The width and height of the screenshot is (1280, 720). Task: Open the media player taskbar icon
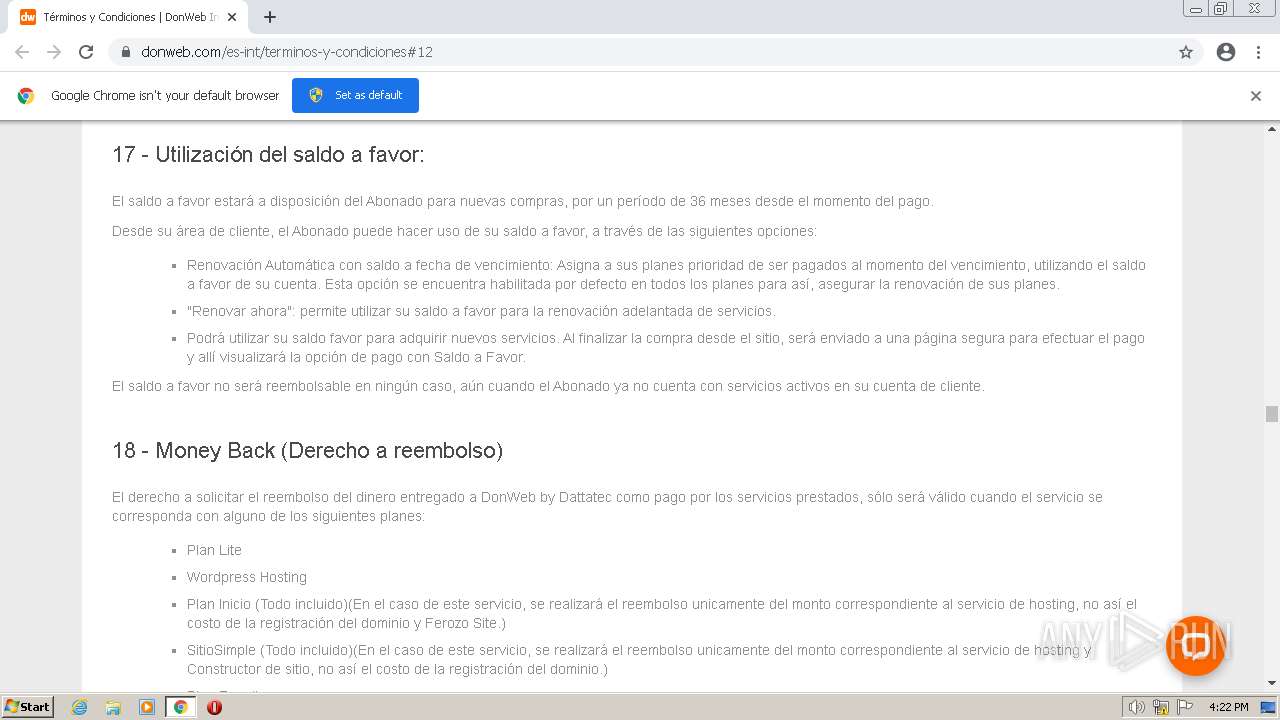pyautogui.click(x=147, y=707)
